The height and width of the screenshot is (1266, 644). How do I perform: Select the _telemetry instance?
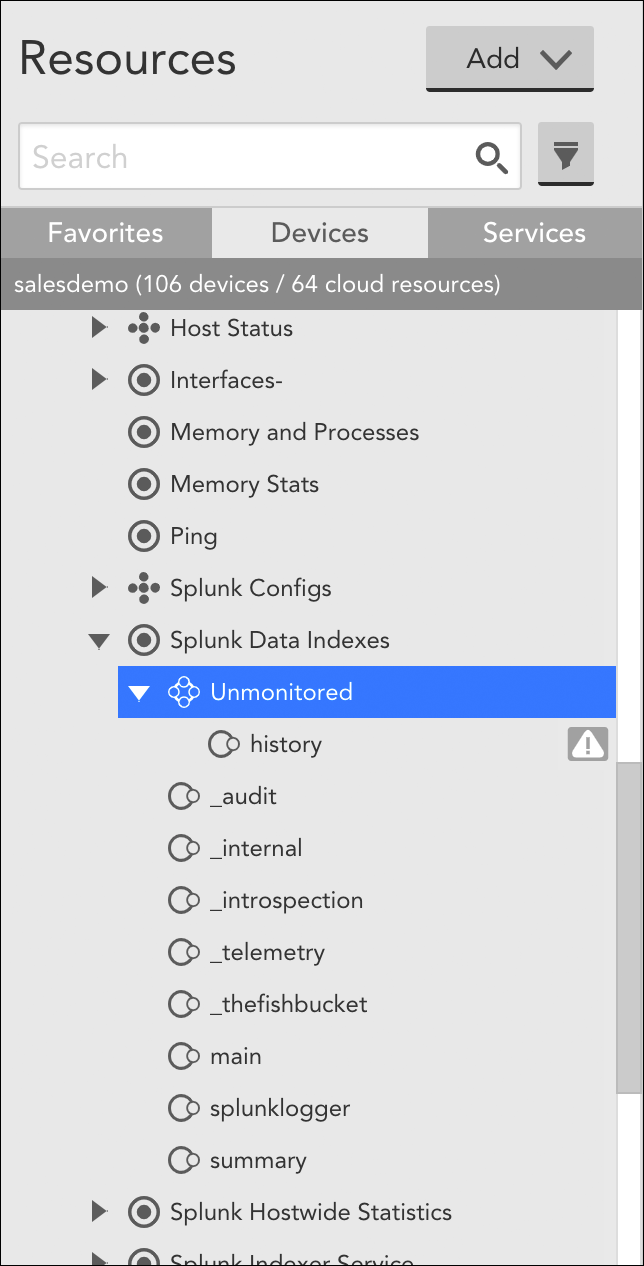pyautogui.click(x=268, y=952)
